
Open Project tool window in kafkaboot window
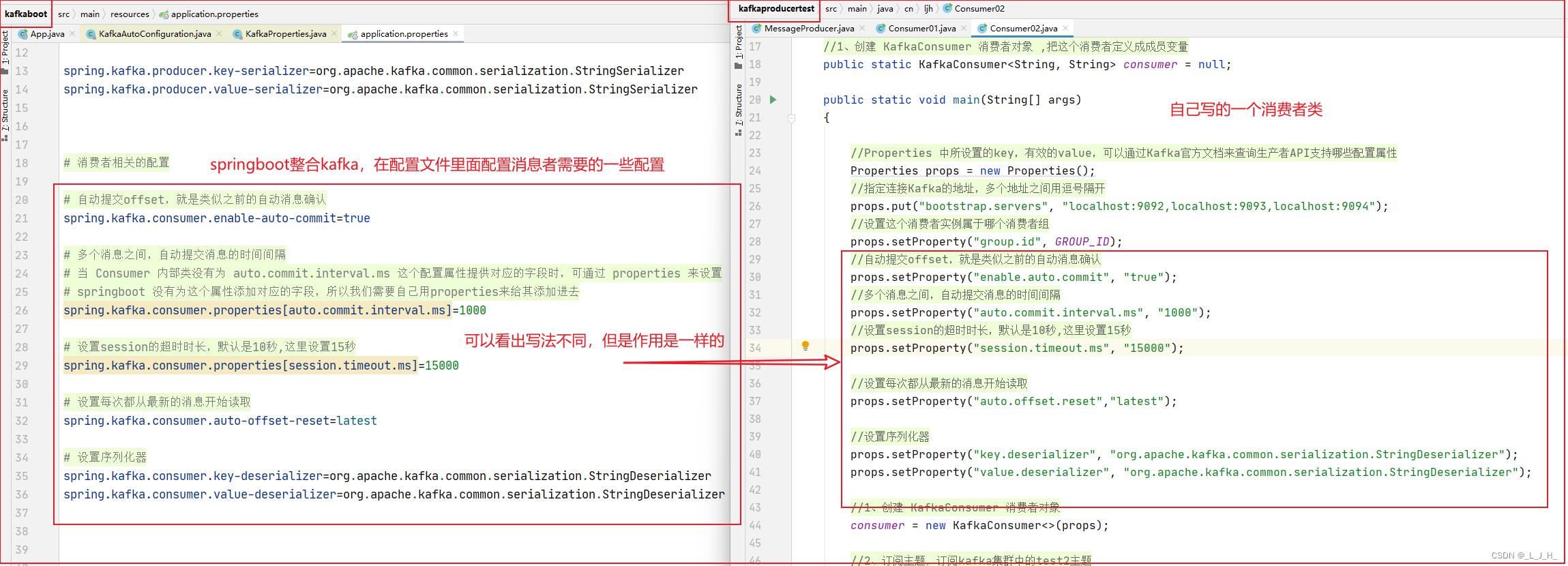click(x=5, y=52)
